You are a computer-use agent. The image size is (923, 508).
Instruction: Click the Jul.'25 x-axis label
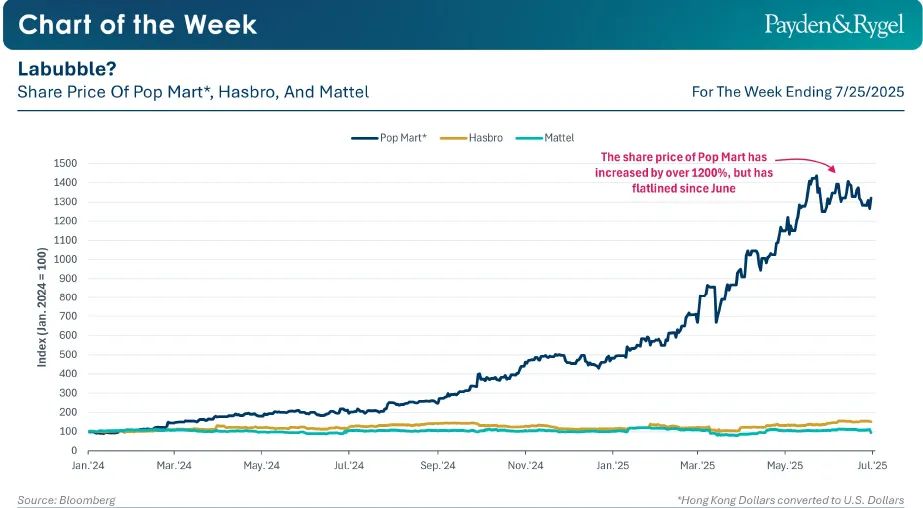[x=872, y=466]
